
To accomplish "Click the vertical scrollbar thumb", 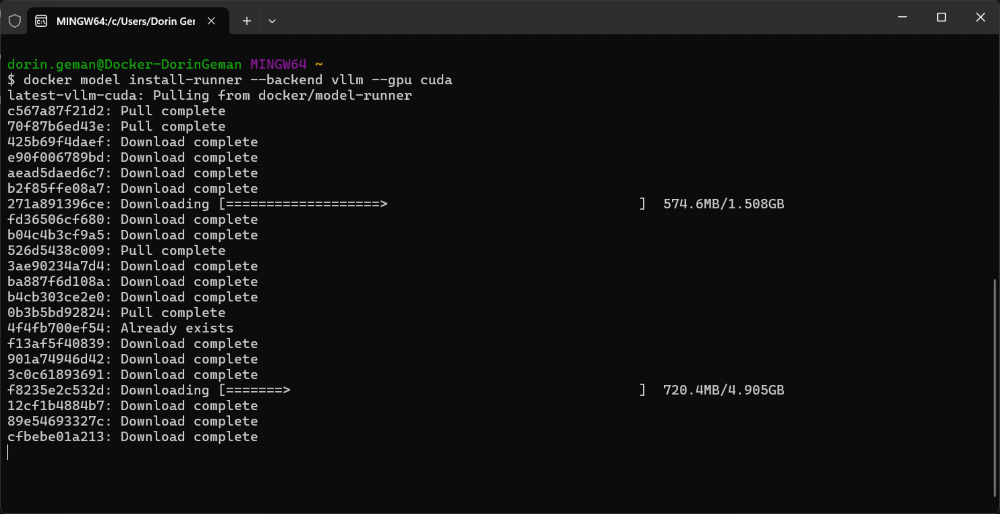I will [x=994, y=390].
